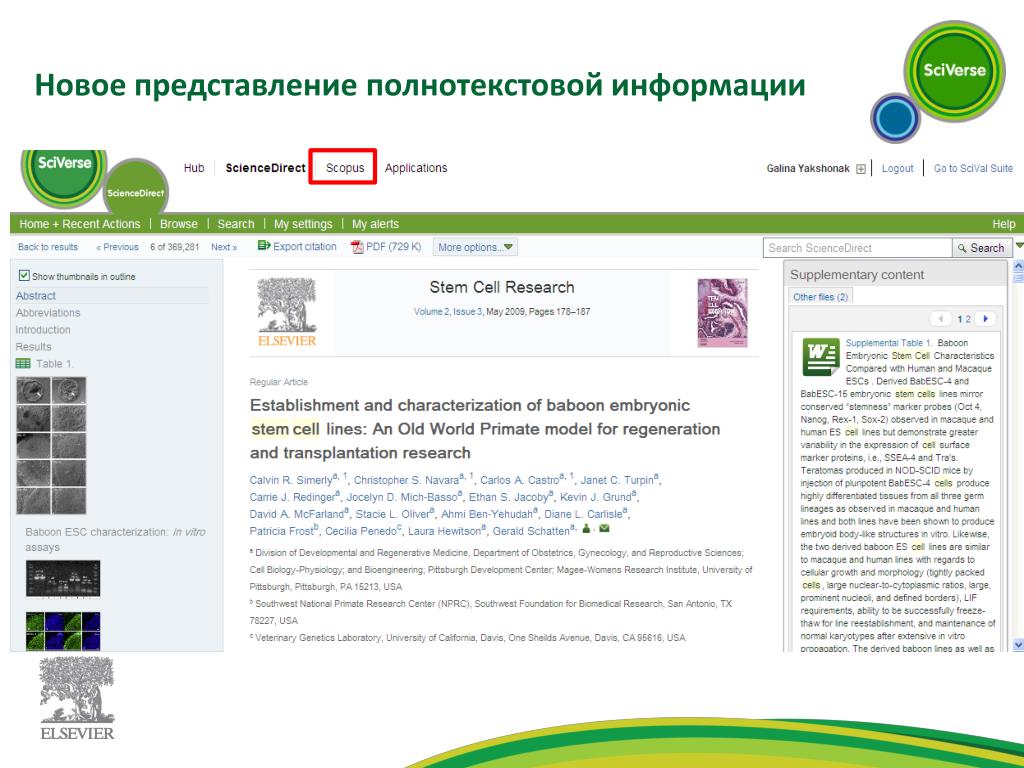Open author Carlos A. Castro link
Viewport: 1024px width, 768px height.
coord(520,480)
